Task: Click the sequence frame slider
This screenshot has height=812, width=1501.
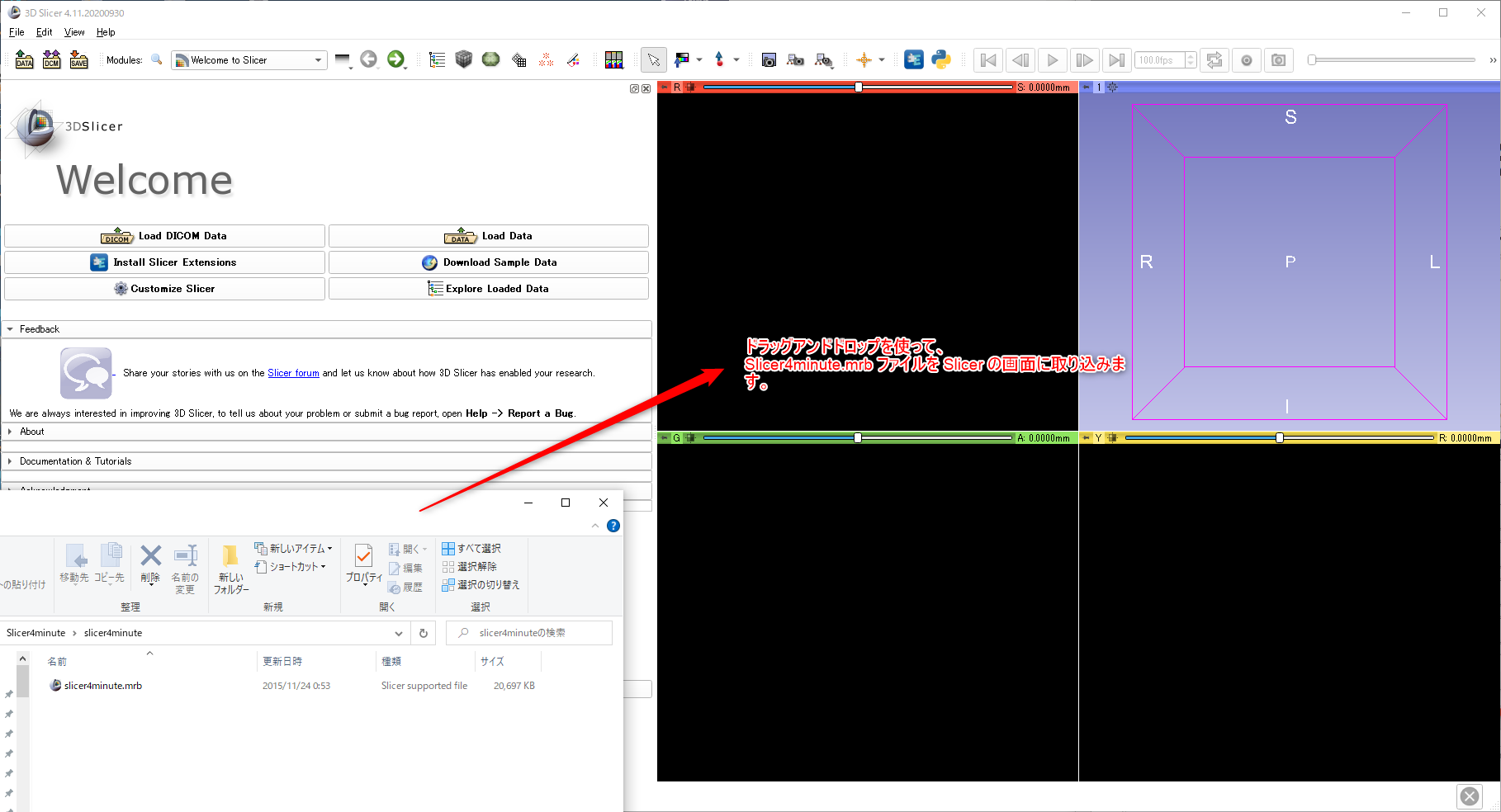Action: pos(1392,59)
